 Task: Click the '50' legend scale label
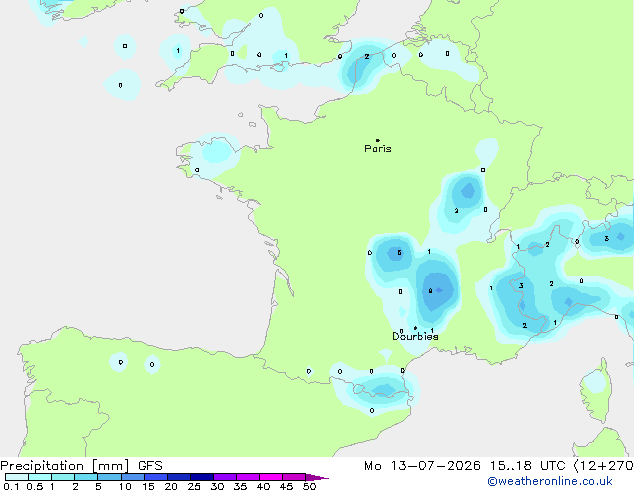click(309, 486)
